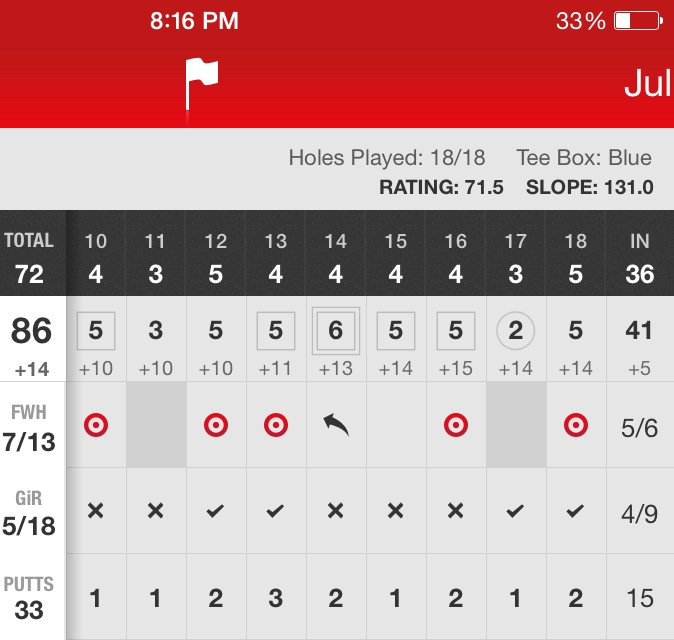This screenshot has height=640, width=674.
Task: Tap the white golf flag icon
Action: tap(200, 83)
